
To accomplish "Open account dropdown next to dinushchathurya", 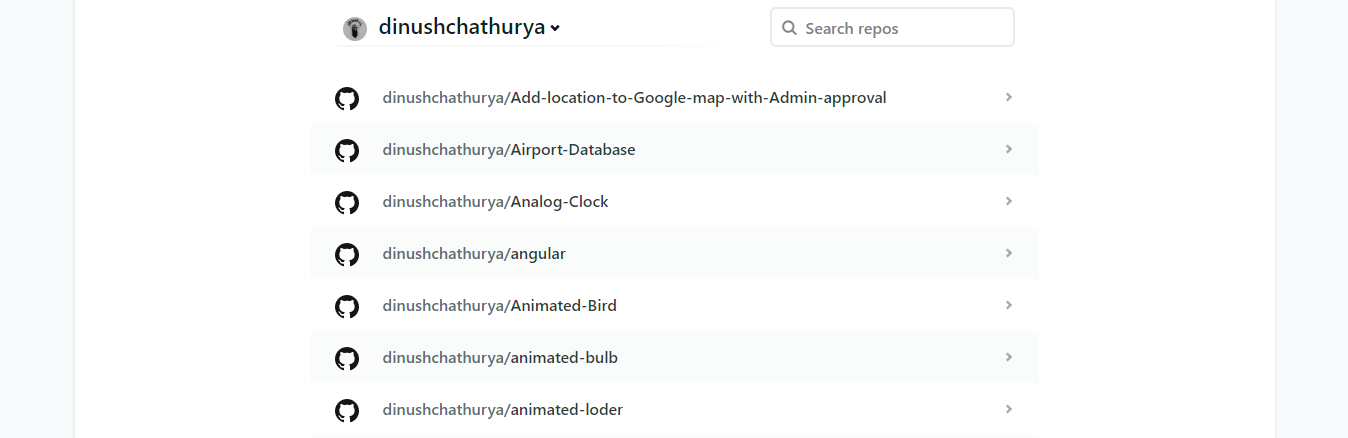I will click(x=555, y=29).
